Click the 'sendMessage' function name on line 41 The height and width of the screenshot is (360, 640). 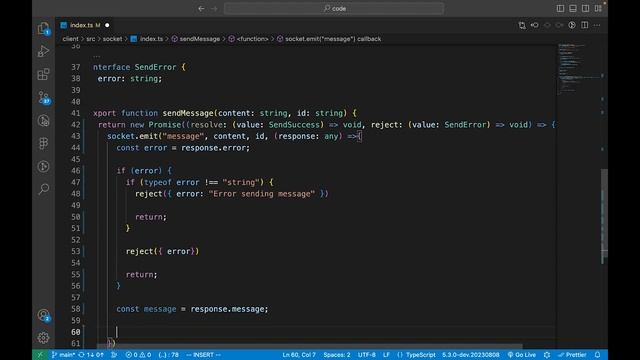click(x=188, y=113)
